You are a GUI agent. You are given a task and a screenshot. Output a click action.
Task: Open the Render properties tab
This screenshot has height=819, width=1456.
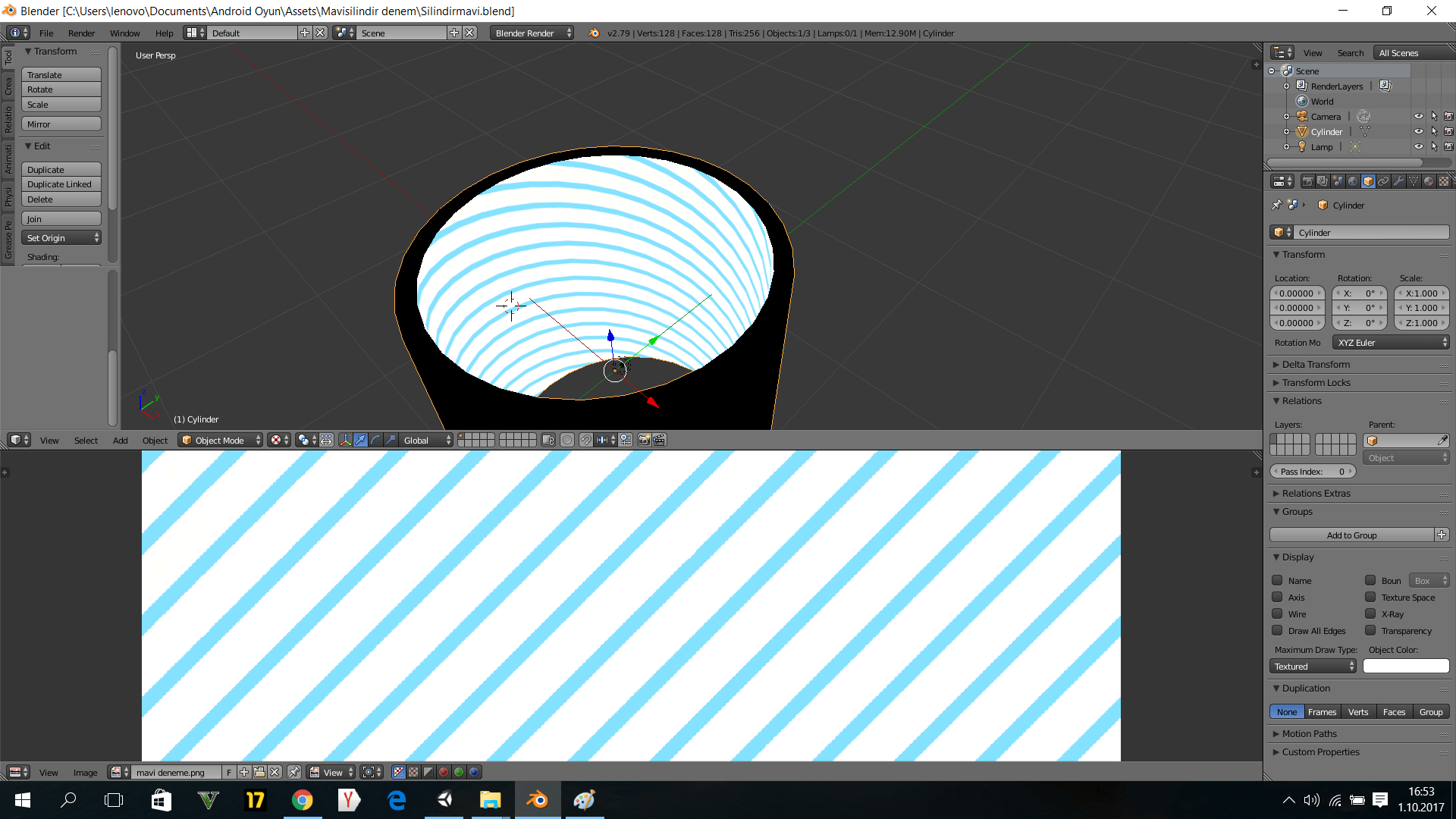[1308, 181]
